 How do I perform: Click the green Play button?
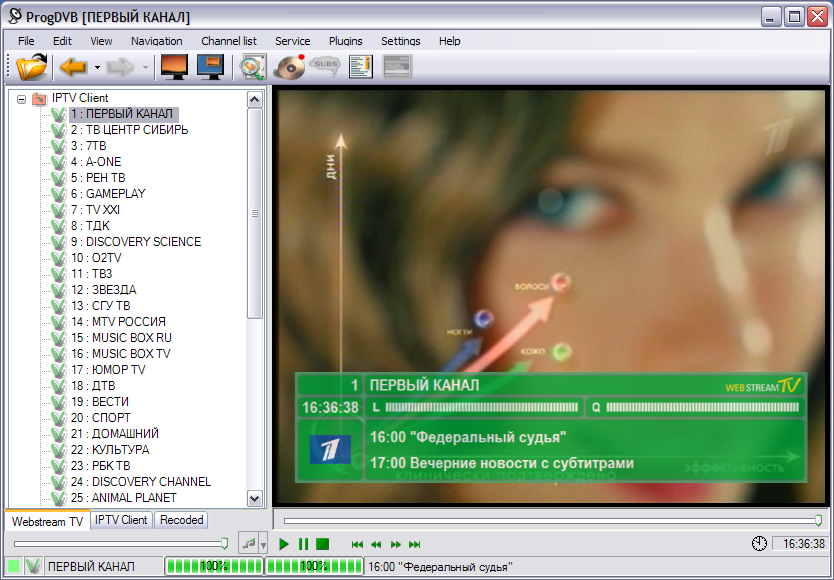pyautogui.click(x=283, y=544)
